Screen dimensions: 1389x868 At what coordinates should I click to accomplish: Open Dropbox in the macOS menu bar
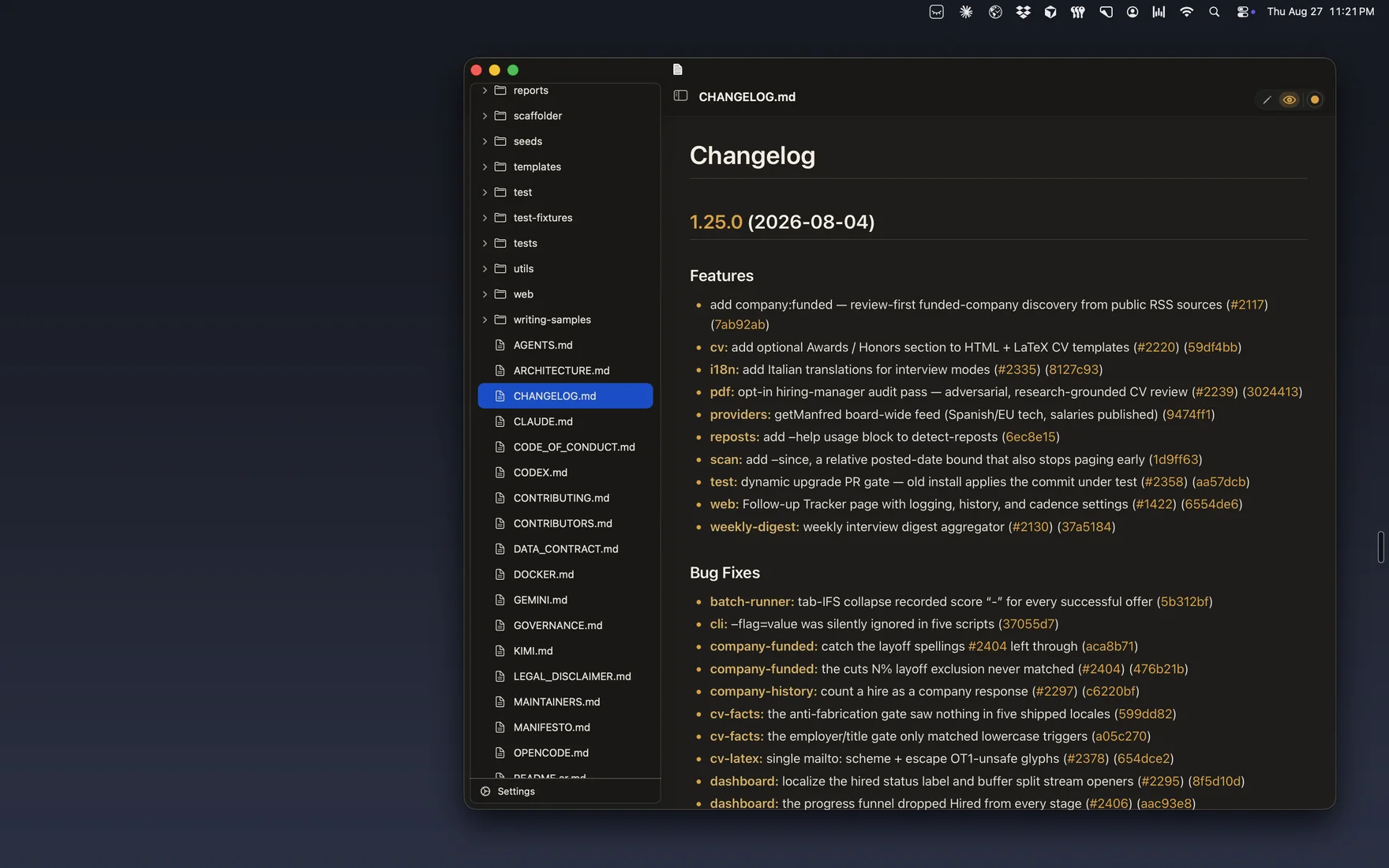pyautogui.click(x=1023, y=12)
